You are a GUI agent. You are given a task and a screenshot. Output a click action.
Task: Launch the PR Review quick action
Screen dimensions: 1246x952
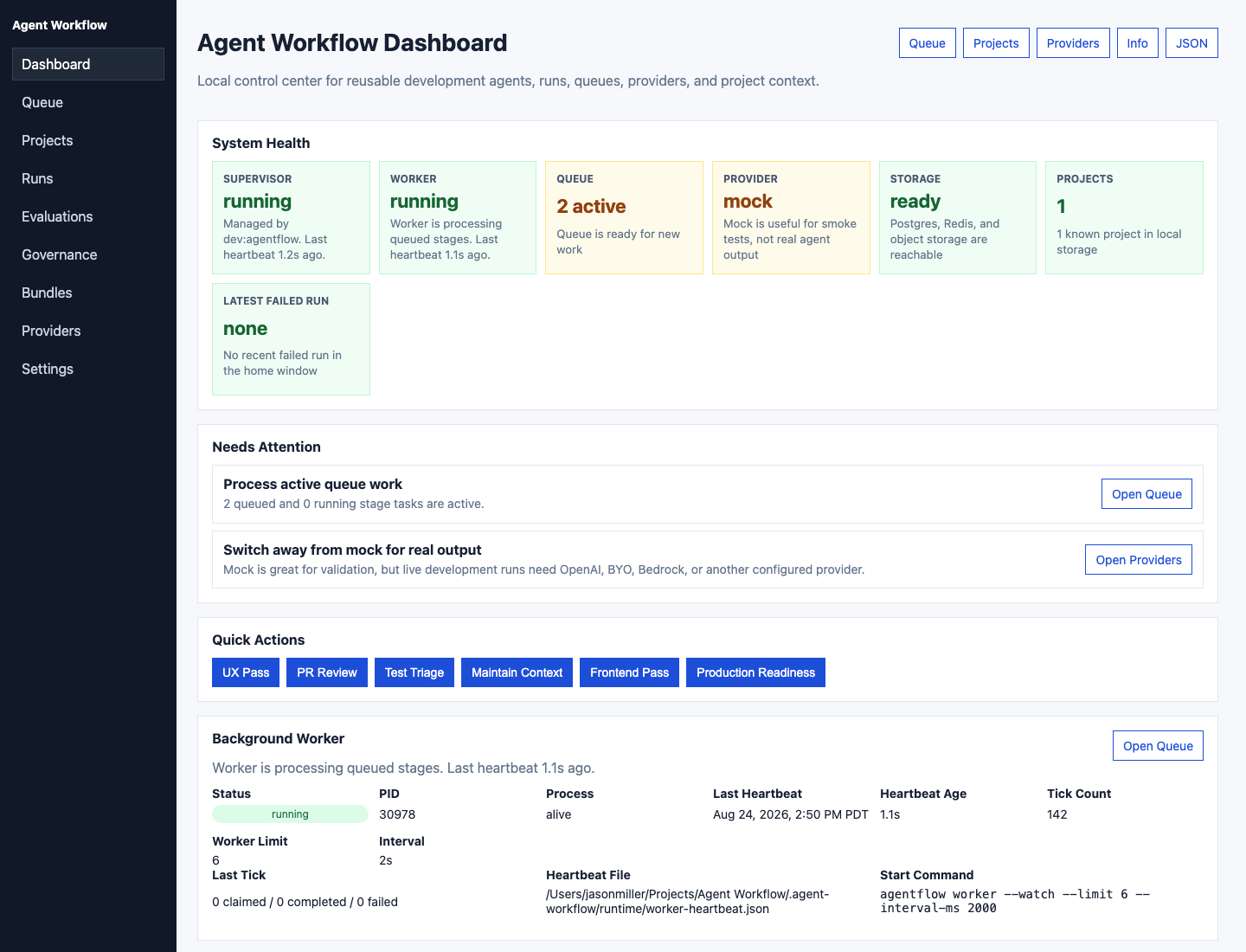[327, 672]
